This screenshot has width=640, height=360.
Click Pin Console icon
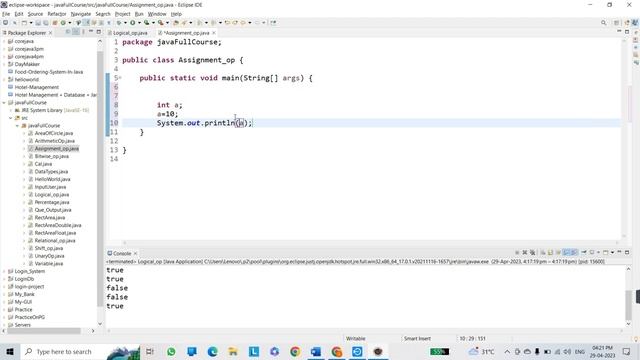(x=584, y=253)
